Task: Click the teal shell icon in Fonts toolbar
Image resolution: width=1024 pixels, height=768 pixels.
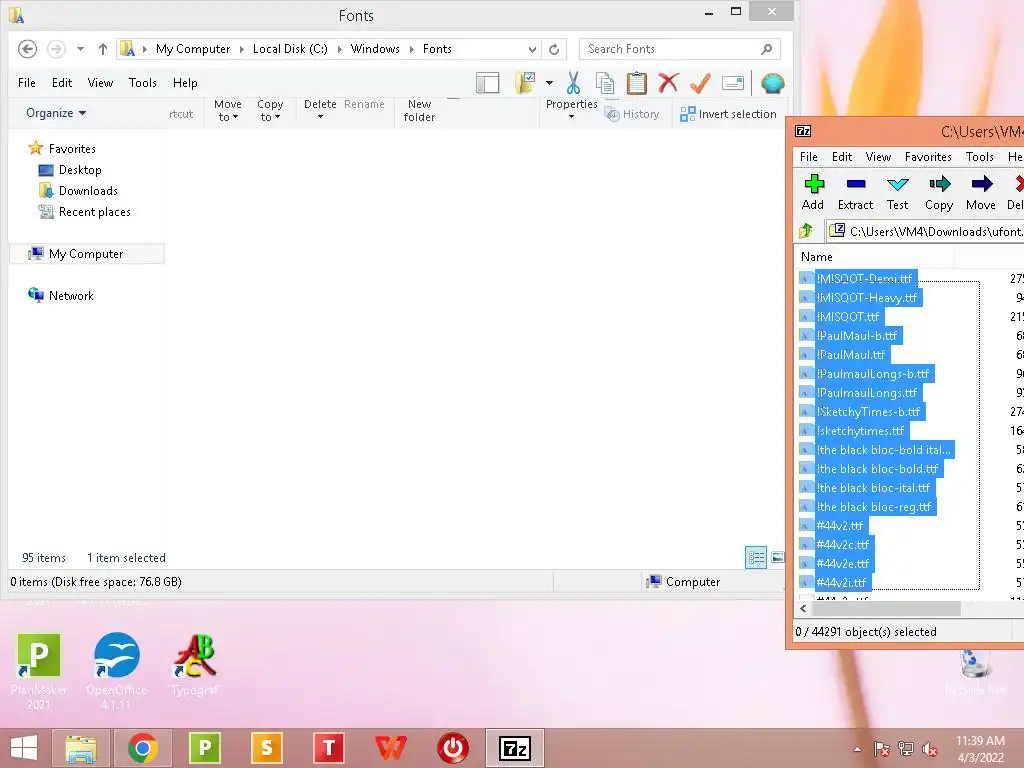Action: 773,83
